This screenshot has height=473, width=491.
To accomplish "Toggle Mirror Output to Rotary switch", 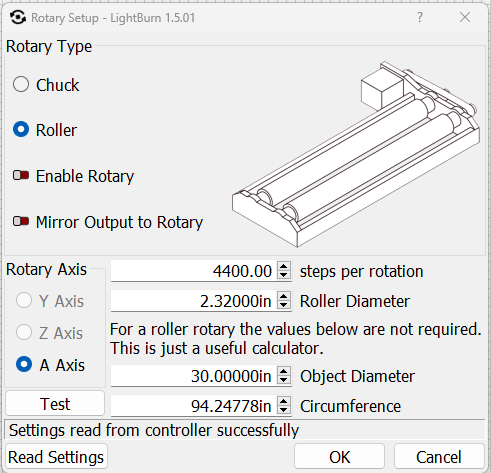I will [21, 221].
